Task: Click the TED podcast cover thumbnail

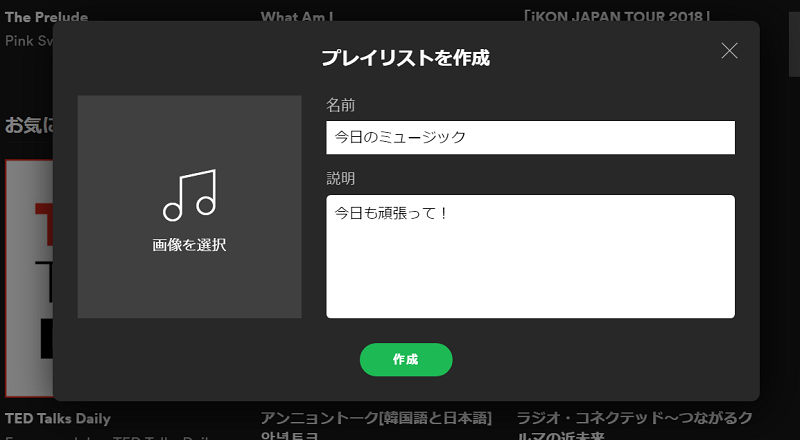Action: coord(27,260)
